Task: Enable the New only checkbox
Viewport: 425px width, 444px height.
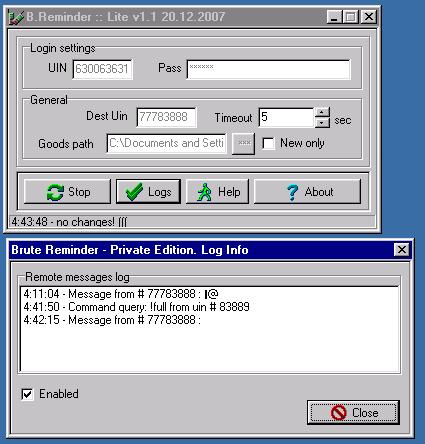Action: (268, 144)
